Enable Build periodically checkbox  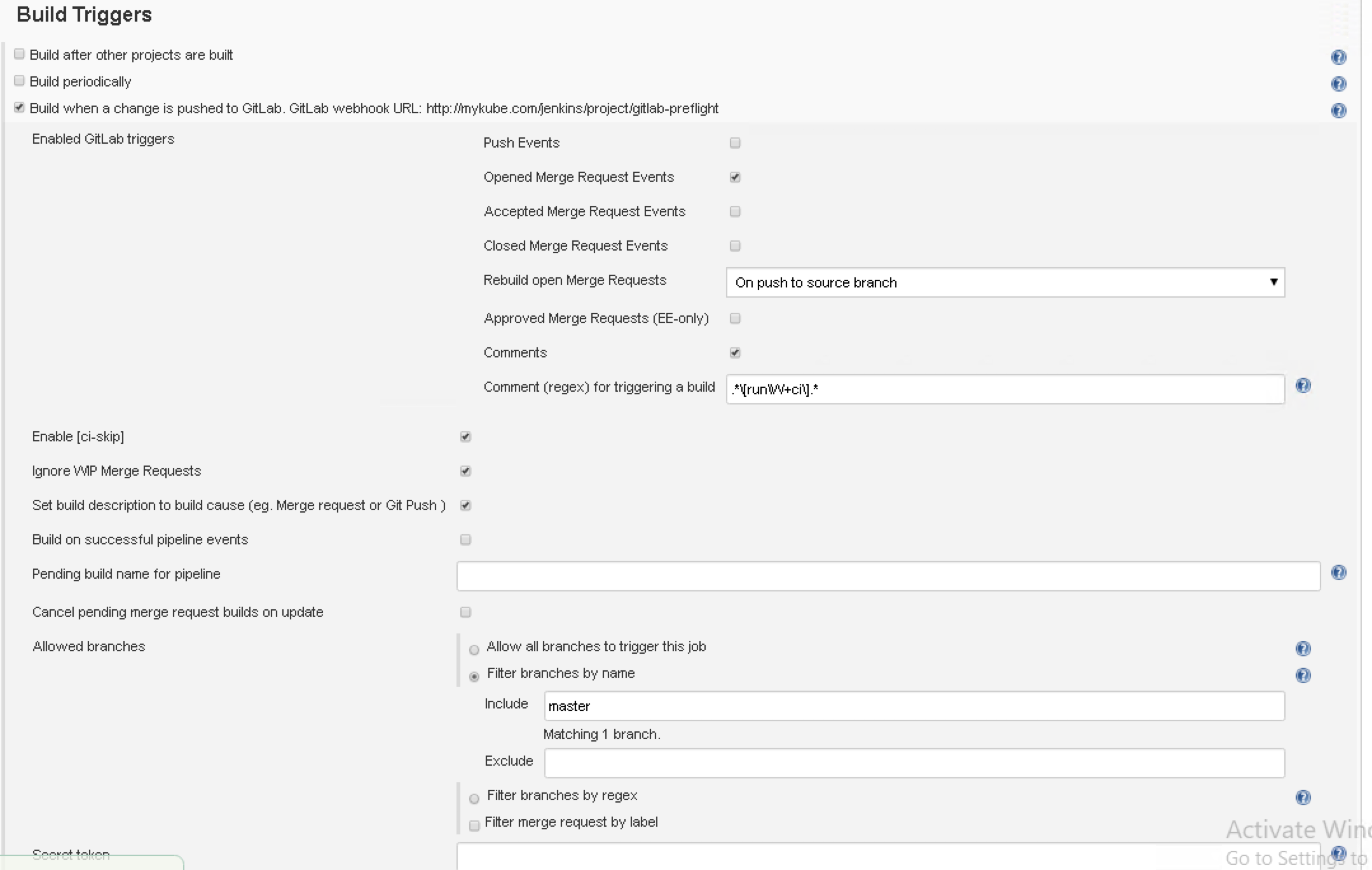(x=19, y=81)
